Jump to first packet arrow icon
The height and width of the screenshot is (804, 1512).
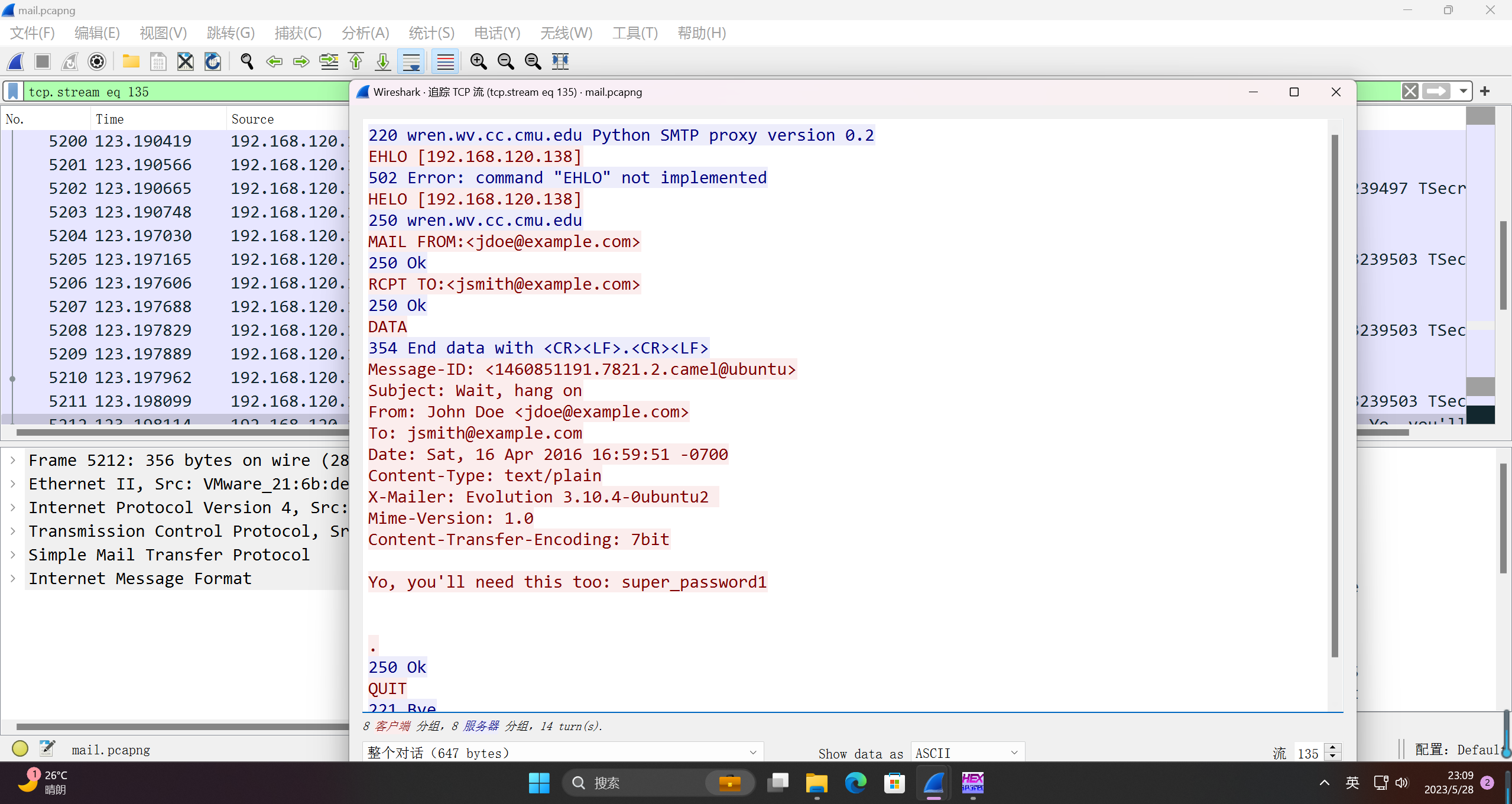pyautogui.click(x=356, y=61)
